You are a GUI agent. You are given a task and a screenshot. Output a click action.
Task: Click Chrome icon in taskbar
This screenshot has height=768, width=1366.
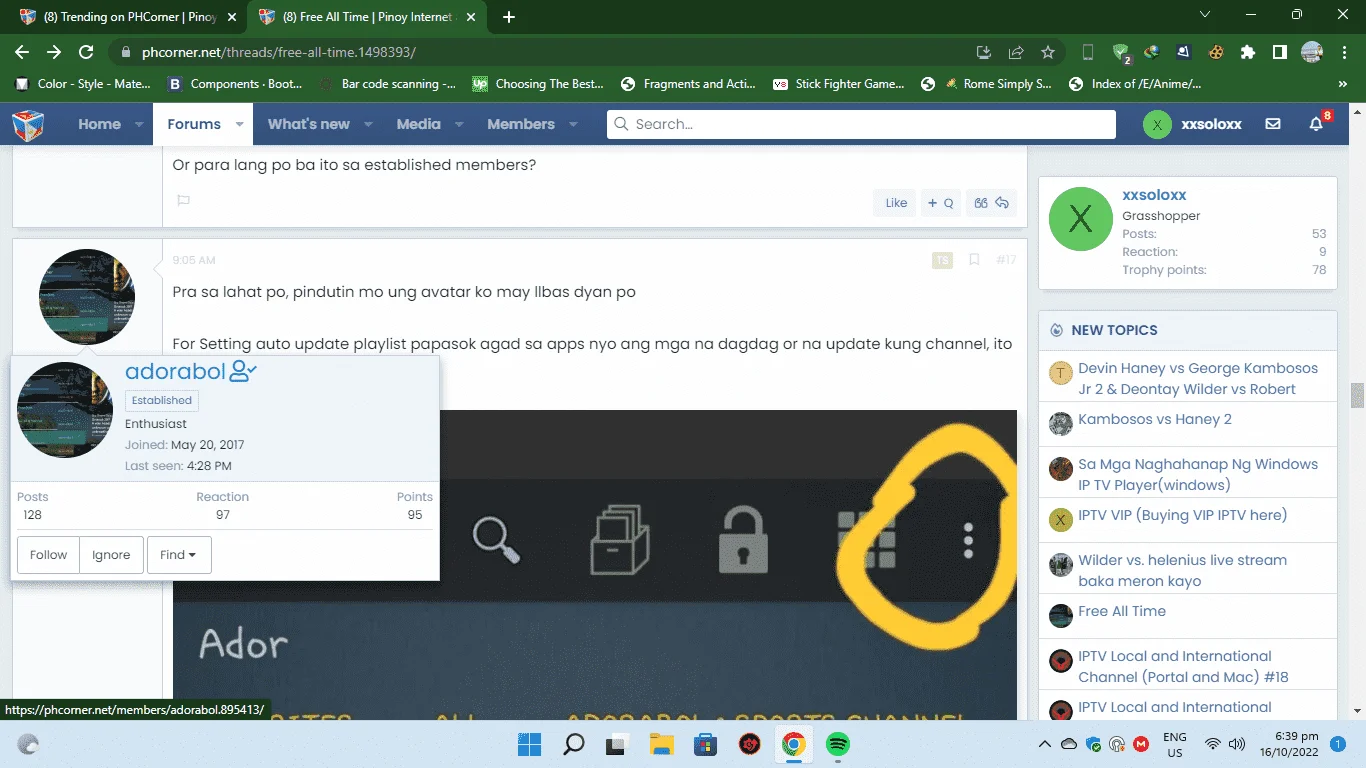794,744
